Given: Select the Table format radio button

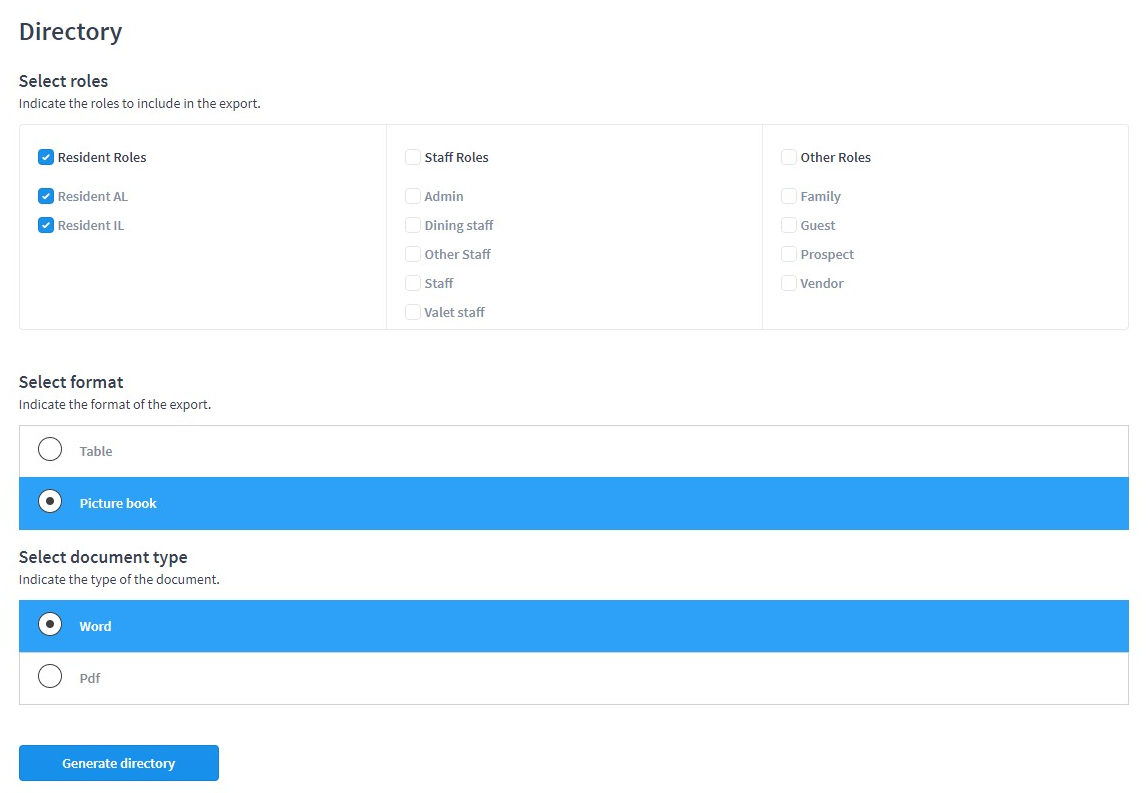Looking at the screenshot, I should pos(50,450).
